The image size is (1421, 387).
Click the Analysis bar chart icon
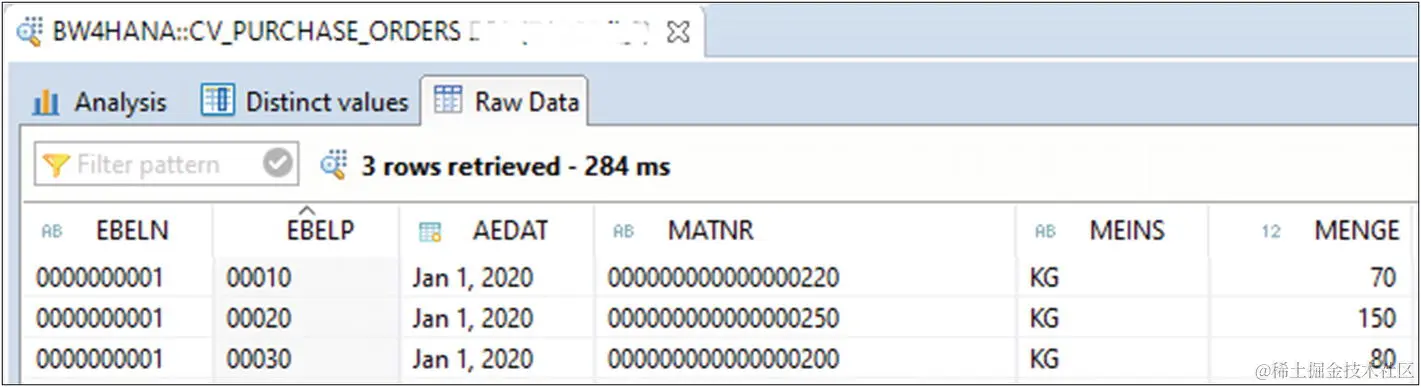point(46,102)
